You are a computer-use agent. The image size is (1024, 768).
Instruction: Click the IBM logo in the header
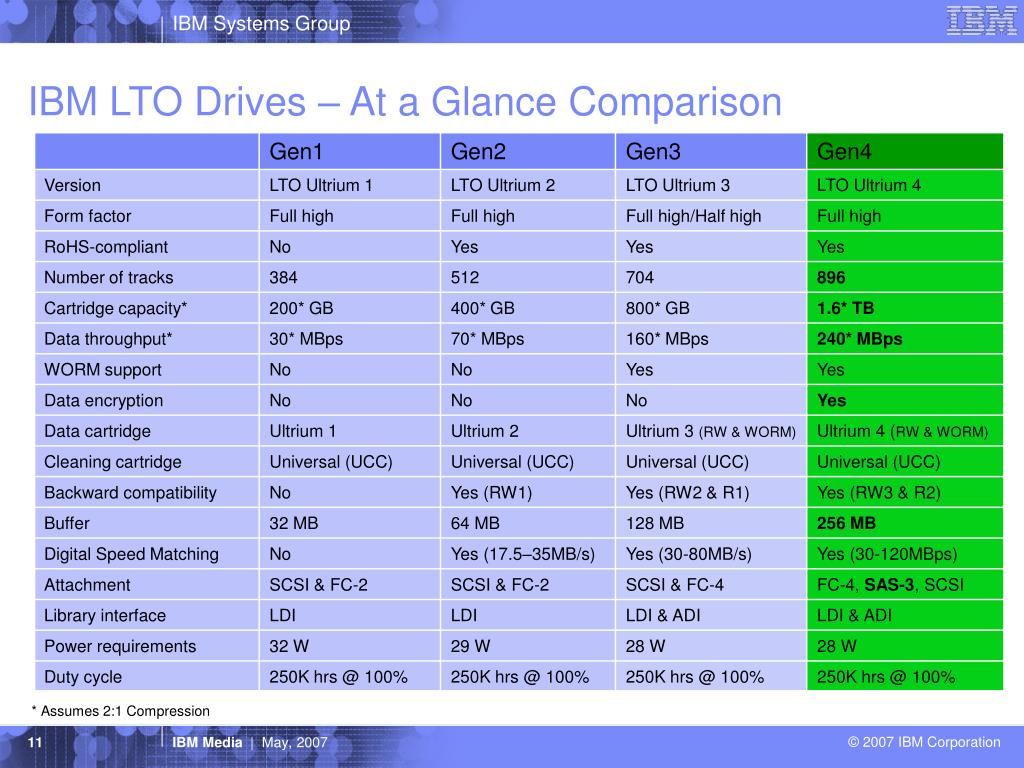coord(980,21)
